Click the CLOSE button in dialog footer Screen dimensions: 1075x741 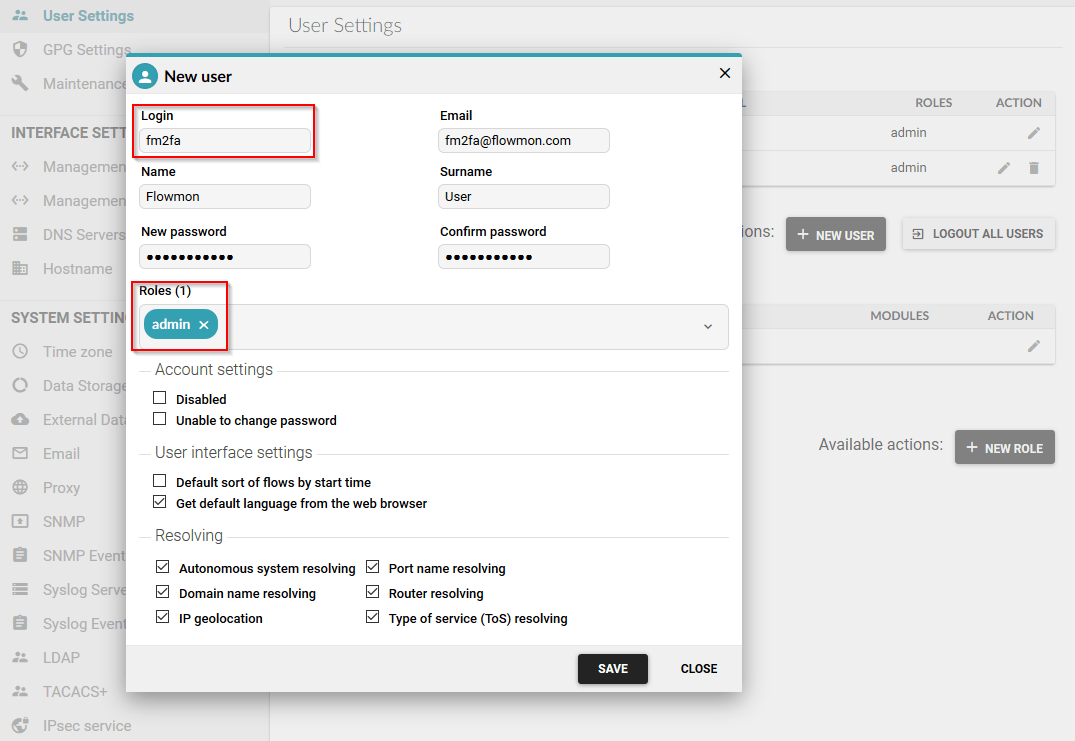(x=698, y=669)
